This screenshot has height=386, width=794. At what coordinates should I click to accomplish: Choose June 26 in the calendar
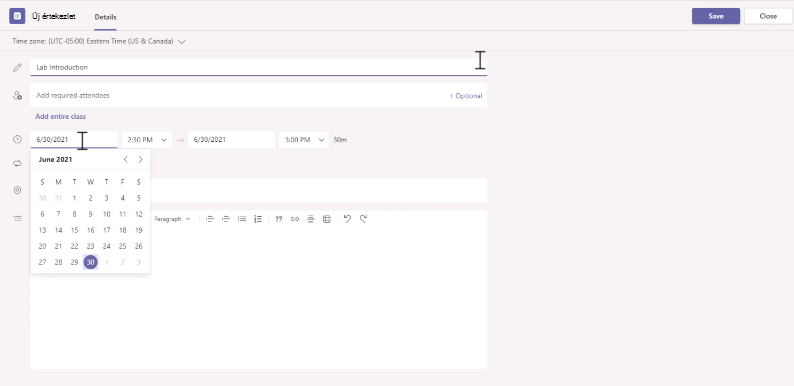coord(139,246)
